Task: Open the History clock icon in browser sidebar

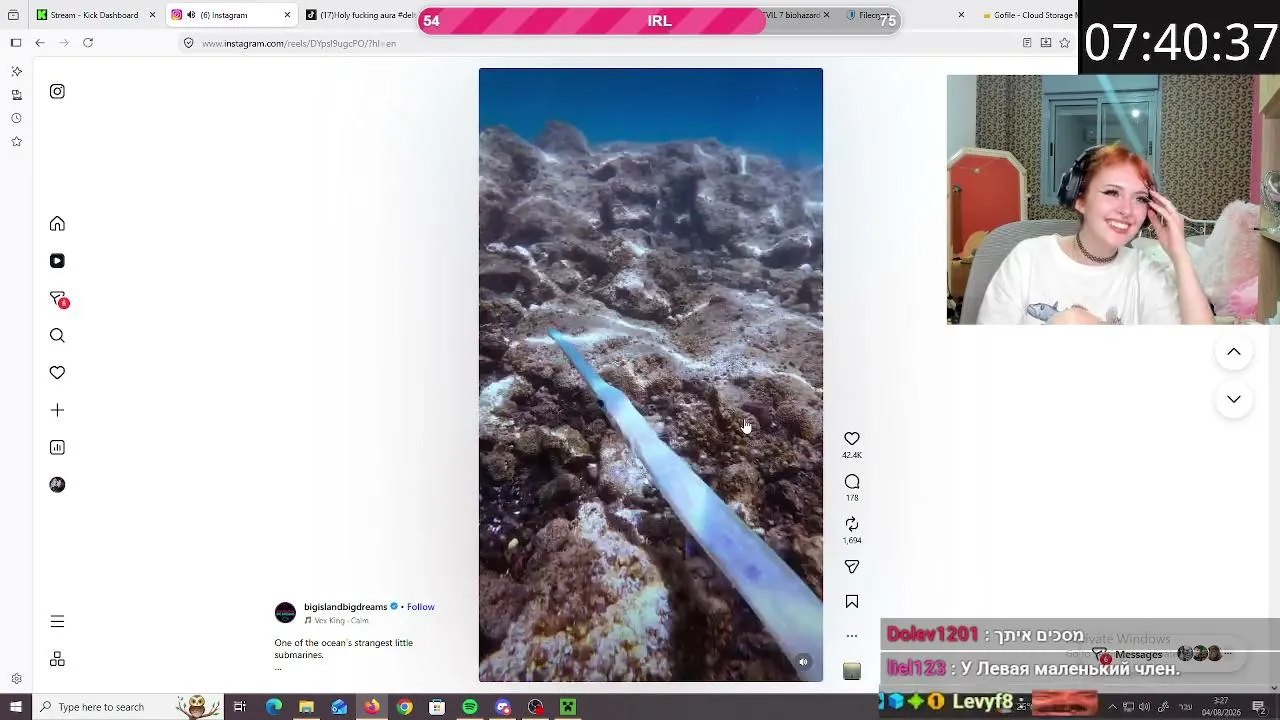Action: point(16,118)
